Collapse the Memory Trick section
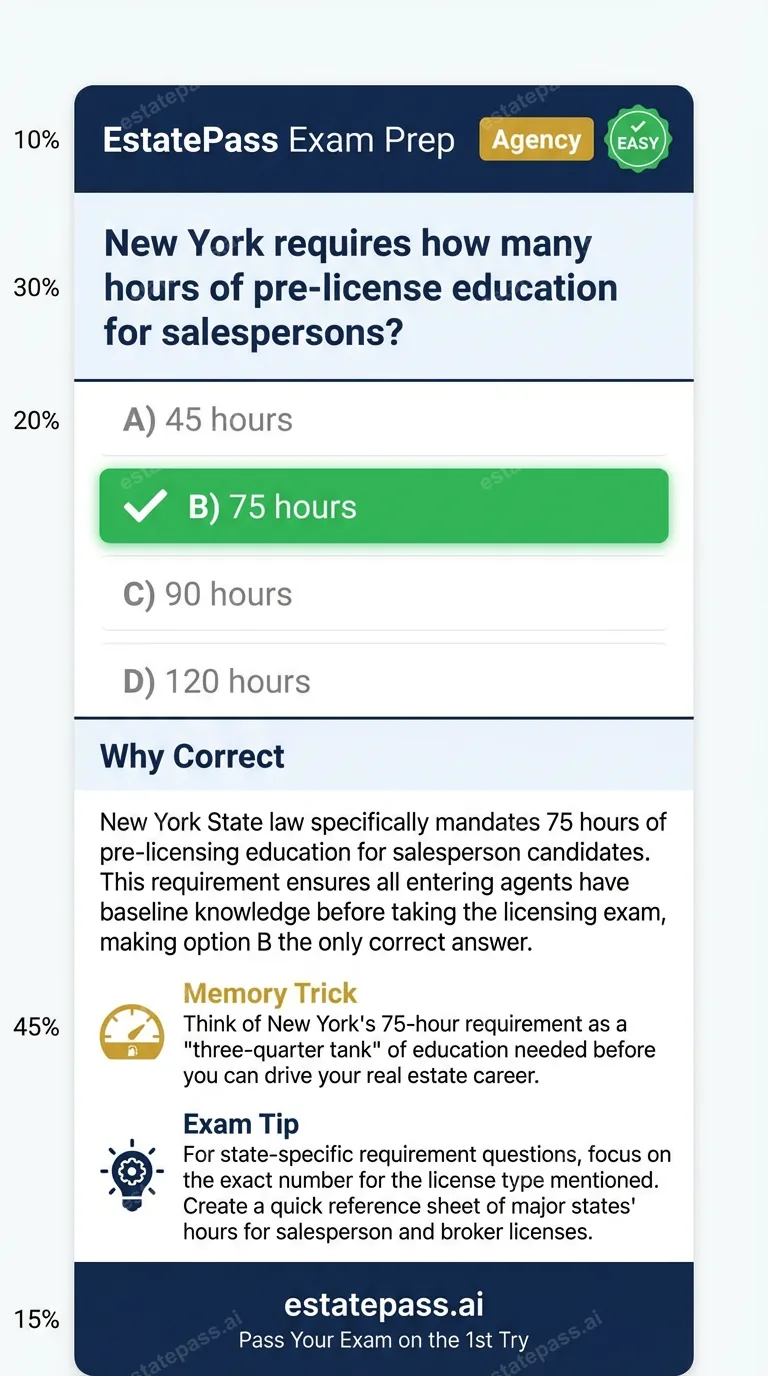The height and width of the screenshot is (1376, 768). [x=269, y=993]
